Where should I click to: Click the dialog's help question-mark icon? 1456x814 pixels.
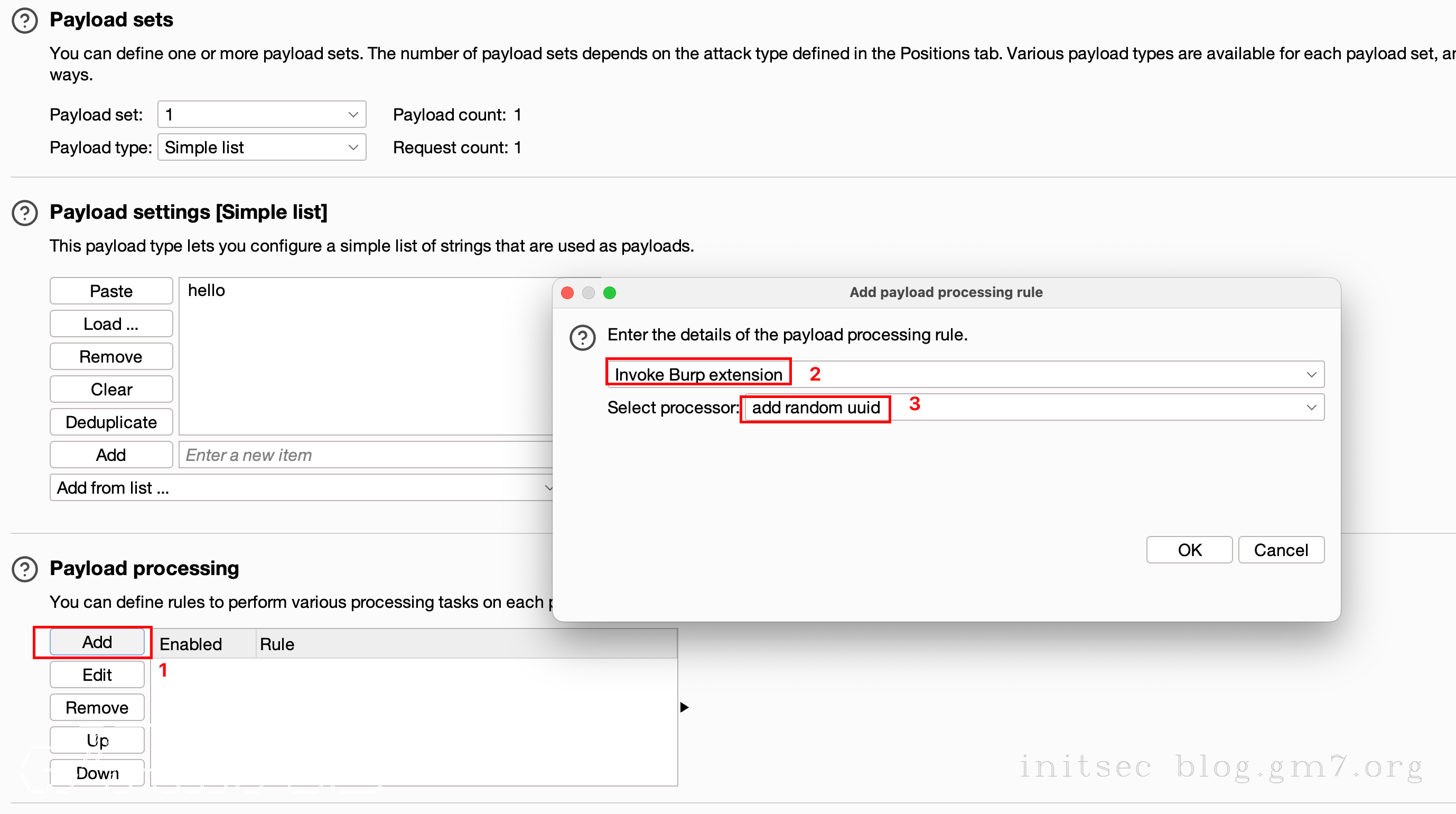pyautogui.click(x=582, y=337)
